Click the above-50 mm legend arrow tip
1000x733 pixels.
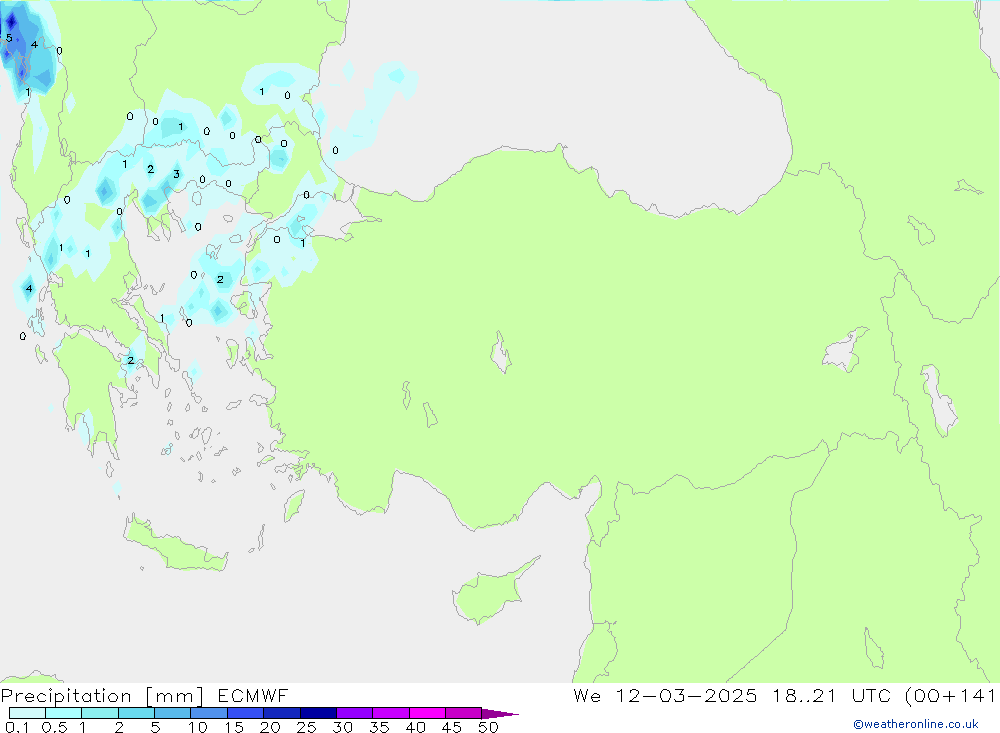500,713
